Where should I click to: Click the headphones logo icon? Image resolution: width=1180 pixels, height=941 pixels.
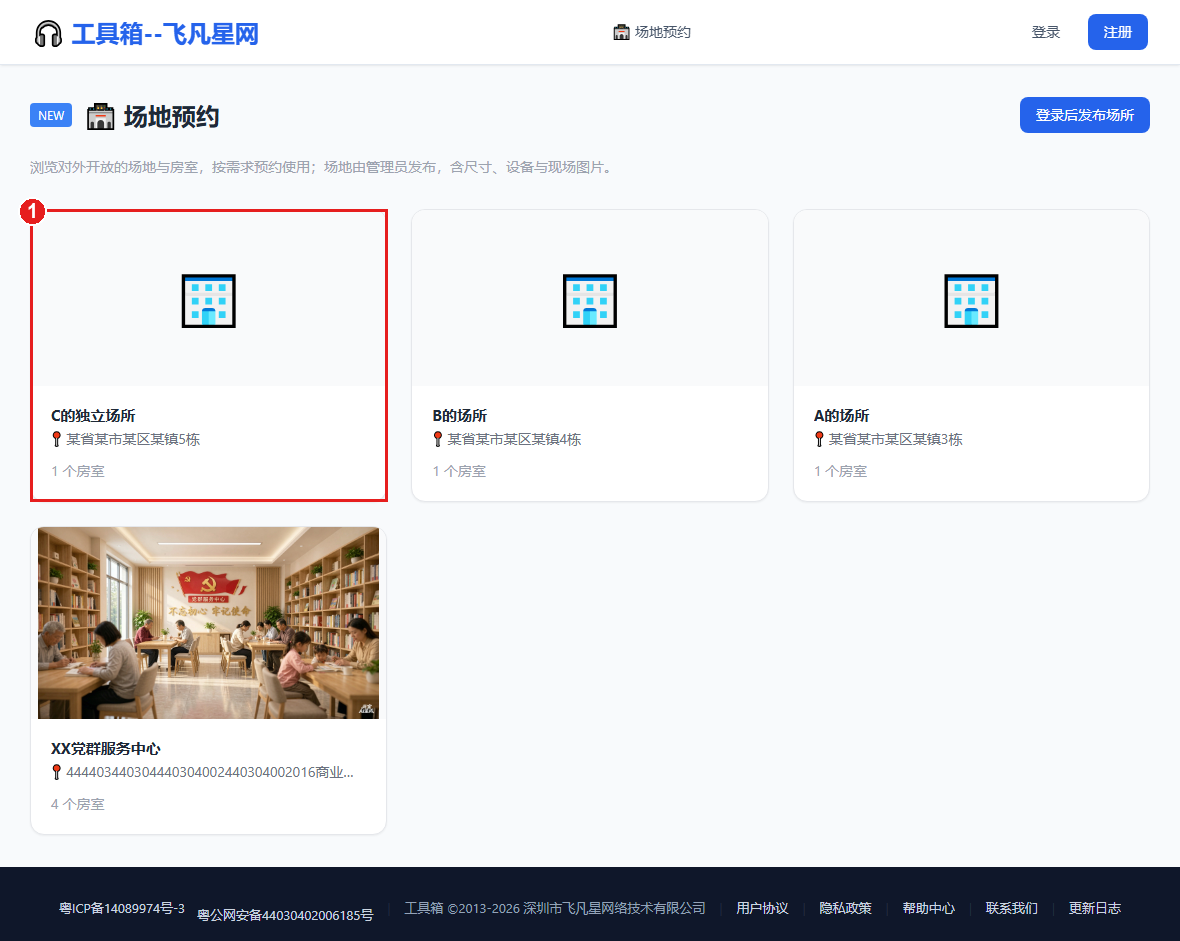(48, 34)
